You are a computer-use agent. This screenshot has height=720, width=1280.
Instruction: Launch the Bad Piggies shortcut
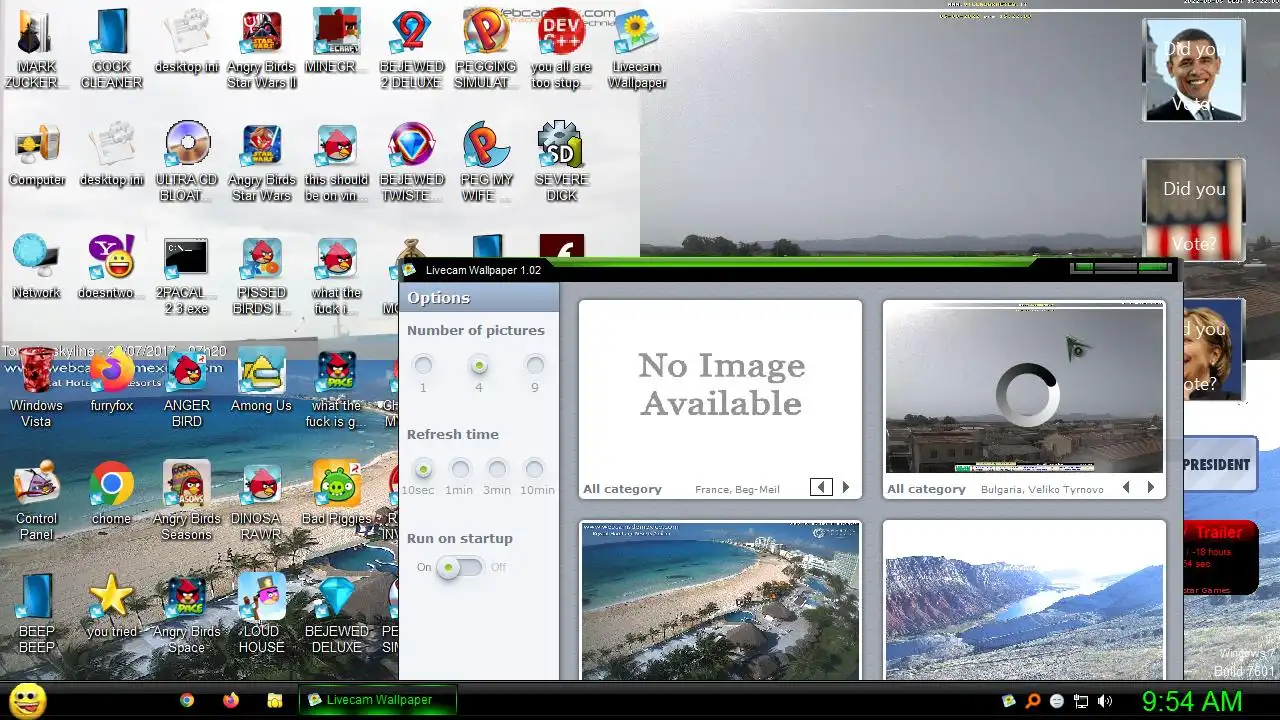click(336, 494)
